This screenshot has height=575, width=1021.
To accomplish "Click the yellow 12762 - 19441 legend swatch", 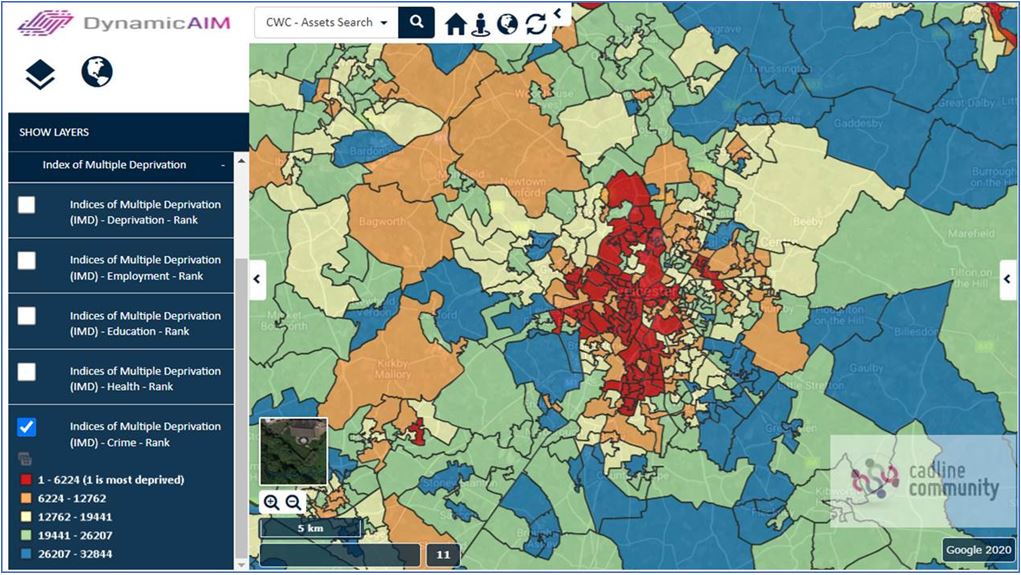I will [x=25, y=517].
